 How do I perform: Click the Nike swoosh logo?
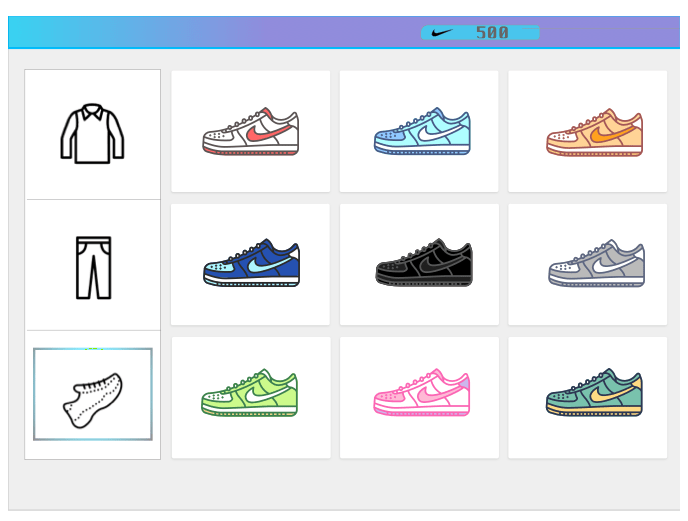(441, 32)
